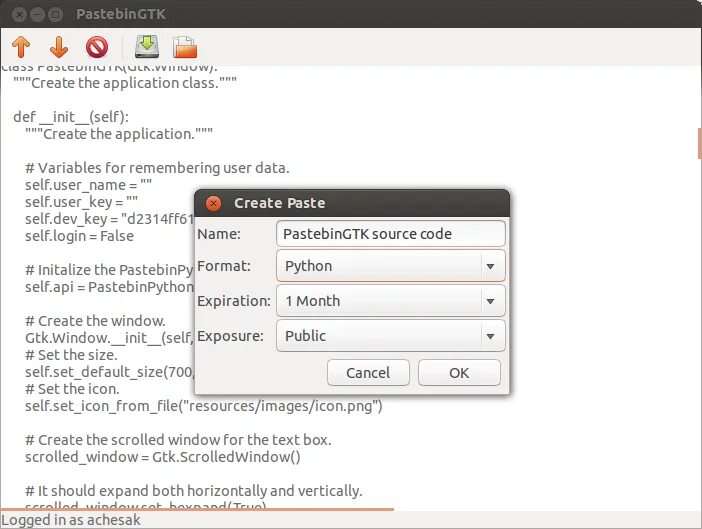This screenshot has width=702, height=529.
Task: Click the Create Paste dialog title
Action: tap(279, 203)
